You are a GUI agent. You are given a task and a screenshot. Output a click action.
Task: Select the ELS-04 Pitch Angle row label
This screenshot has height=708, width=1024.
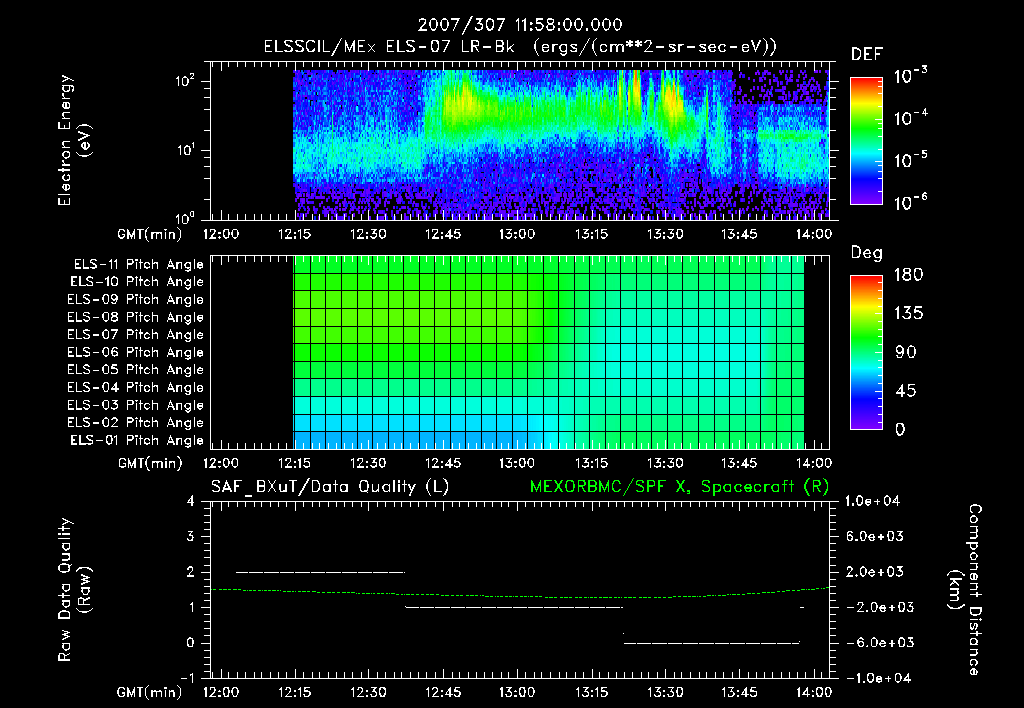136,387
